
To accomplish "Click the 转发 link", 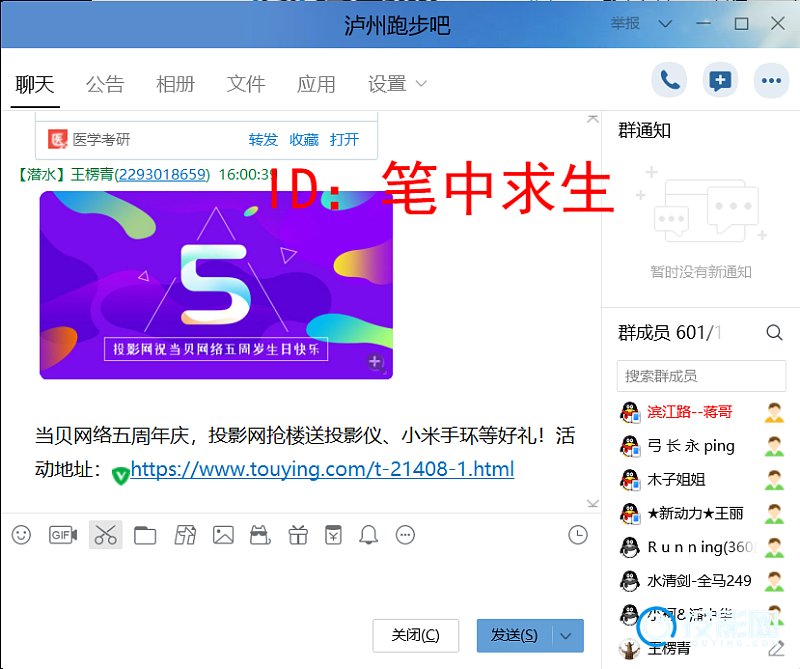I will [x=263, y=139].
